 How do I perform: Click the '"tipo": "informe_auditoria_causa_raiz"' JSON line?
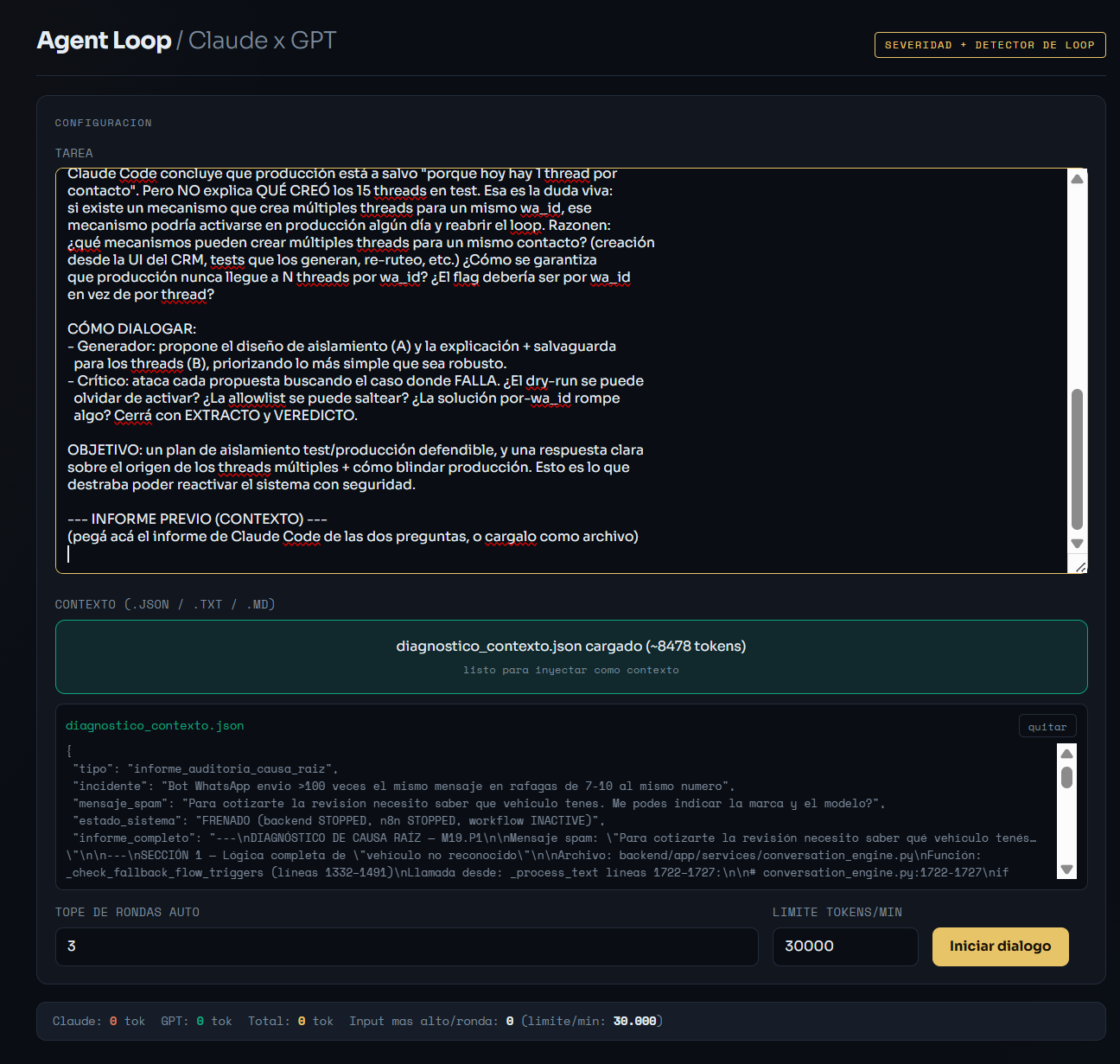tap(206, 768)
